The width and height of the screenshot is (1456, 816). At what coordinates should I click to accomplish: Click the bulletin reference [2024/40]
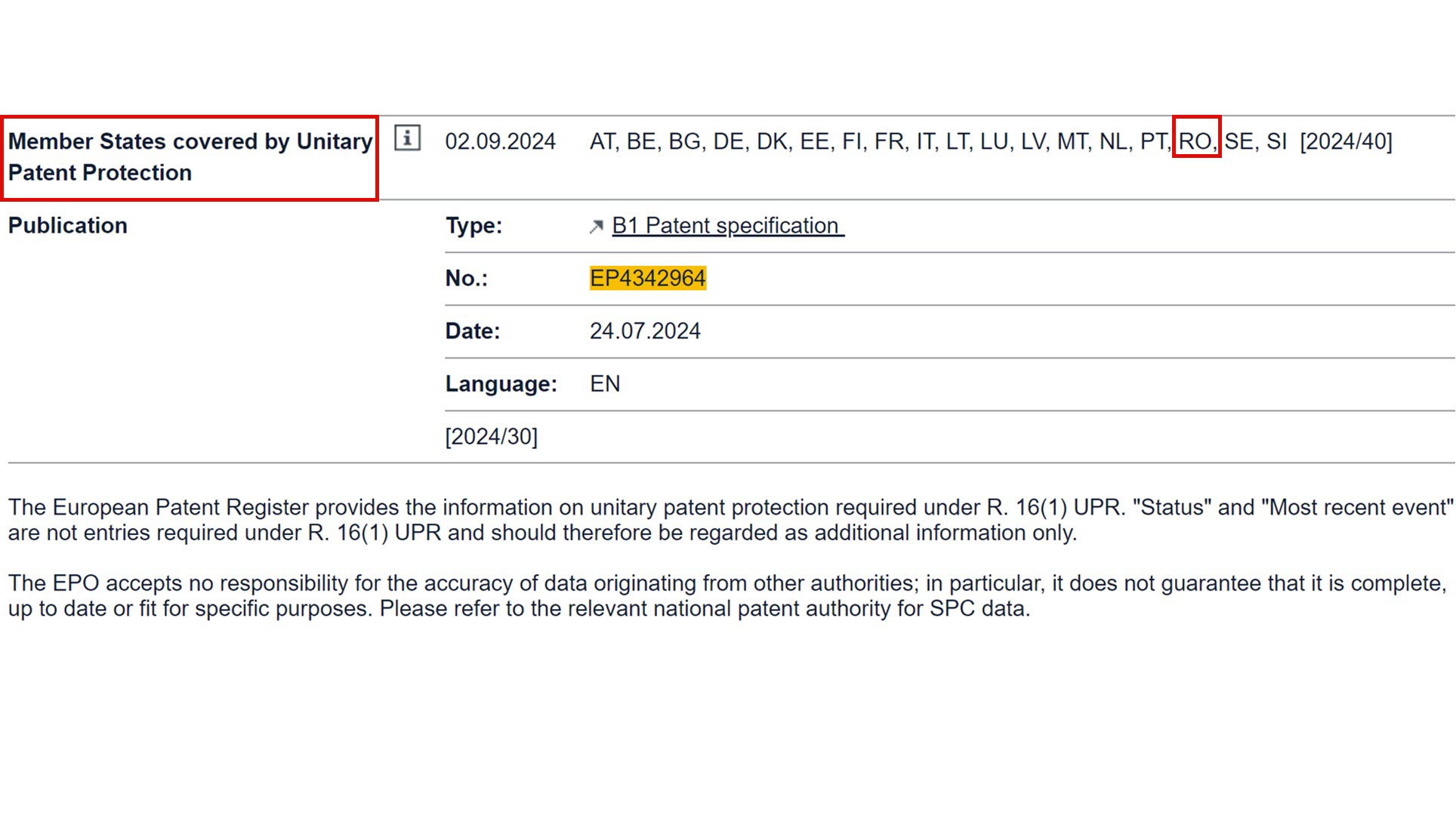1346,141
